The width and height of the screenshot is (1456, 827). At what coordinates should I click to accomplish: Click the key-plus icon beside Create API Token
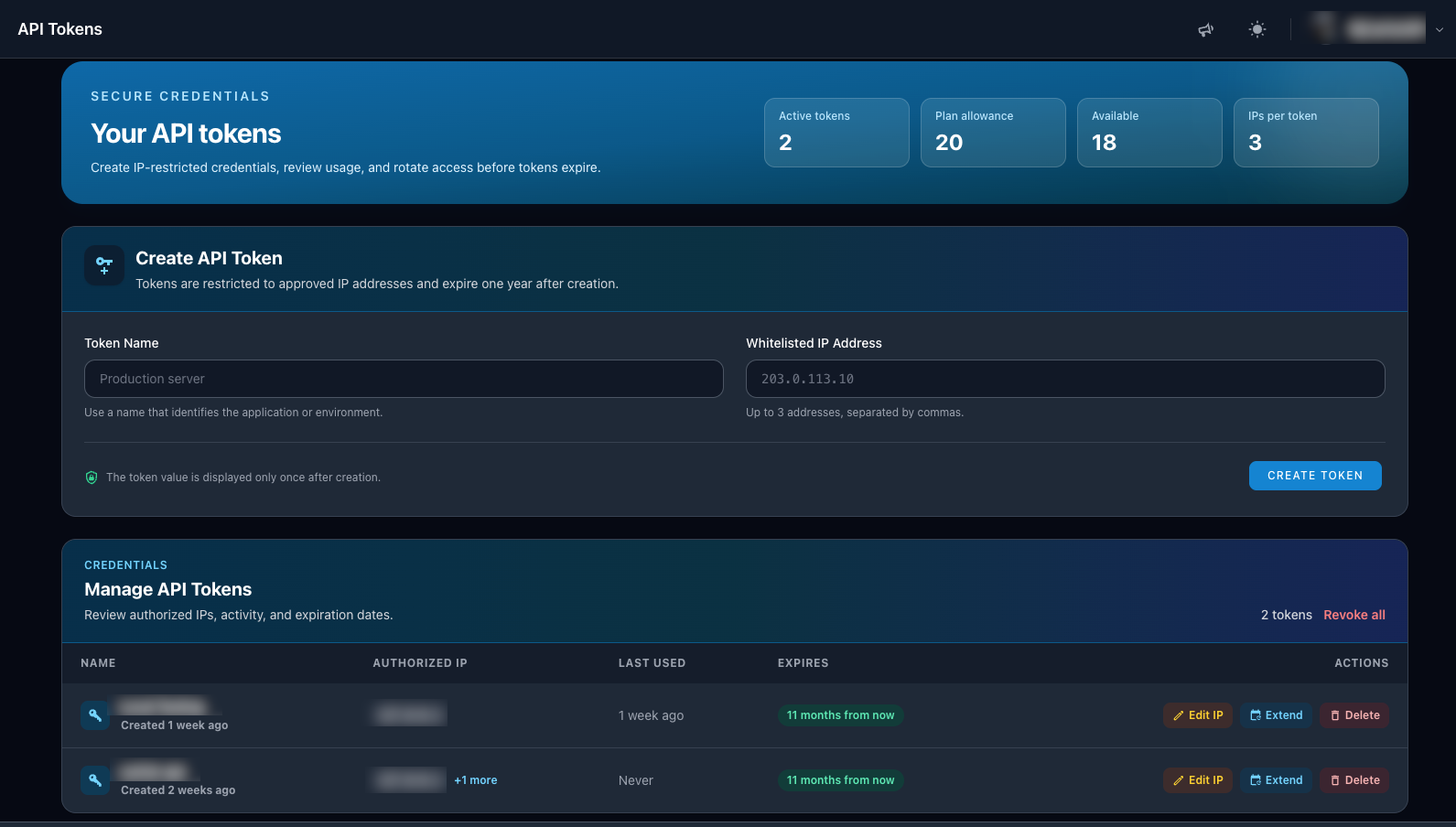[x=104, y=265]
